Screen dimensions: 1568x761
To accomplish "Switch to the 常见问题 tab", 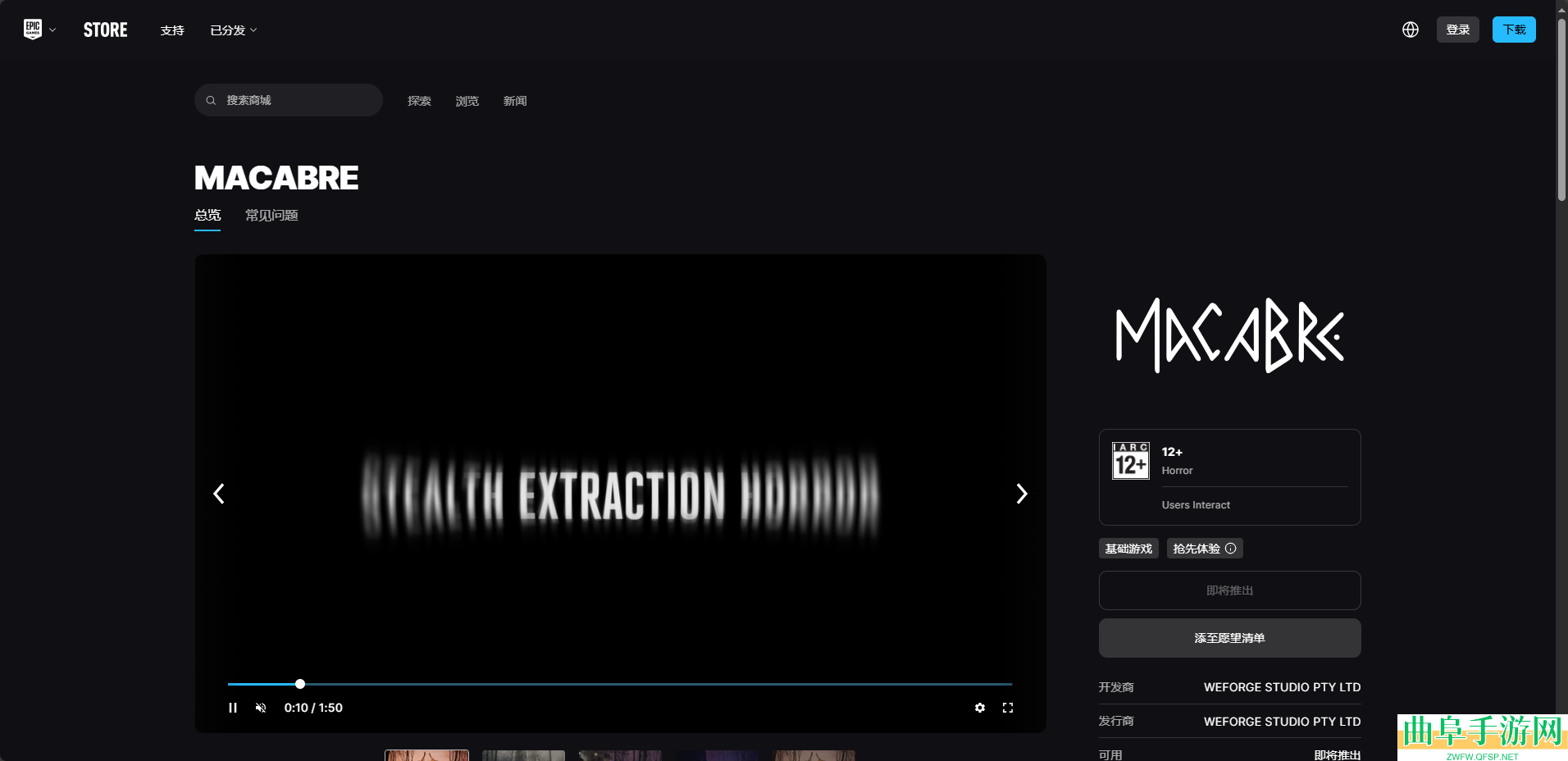I will pos(271,216).
